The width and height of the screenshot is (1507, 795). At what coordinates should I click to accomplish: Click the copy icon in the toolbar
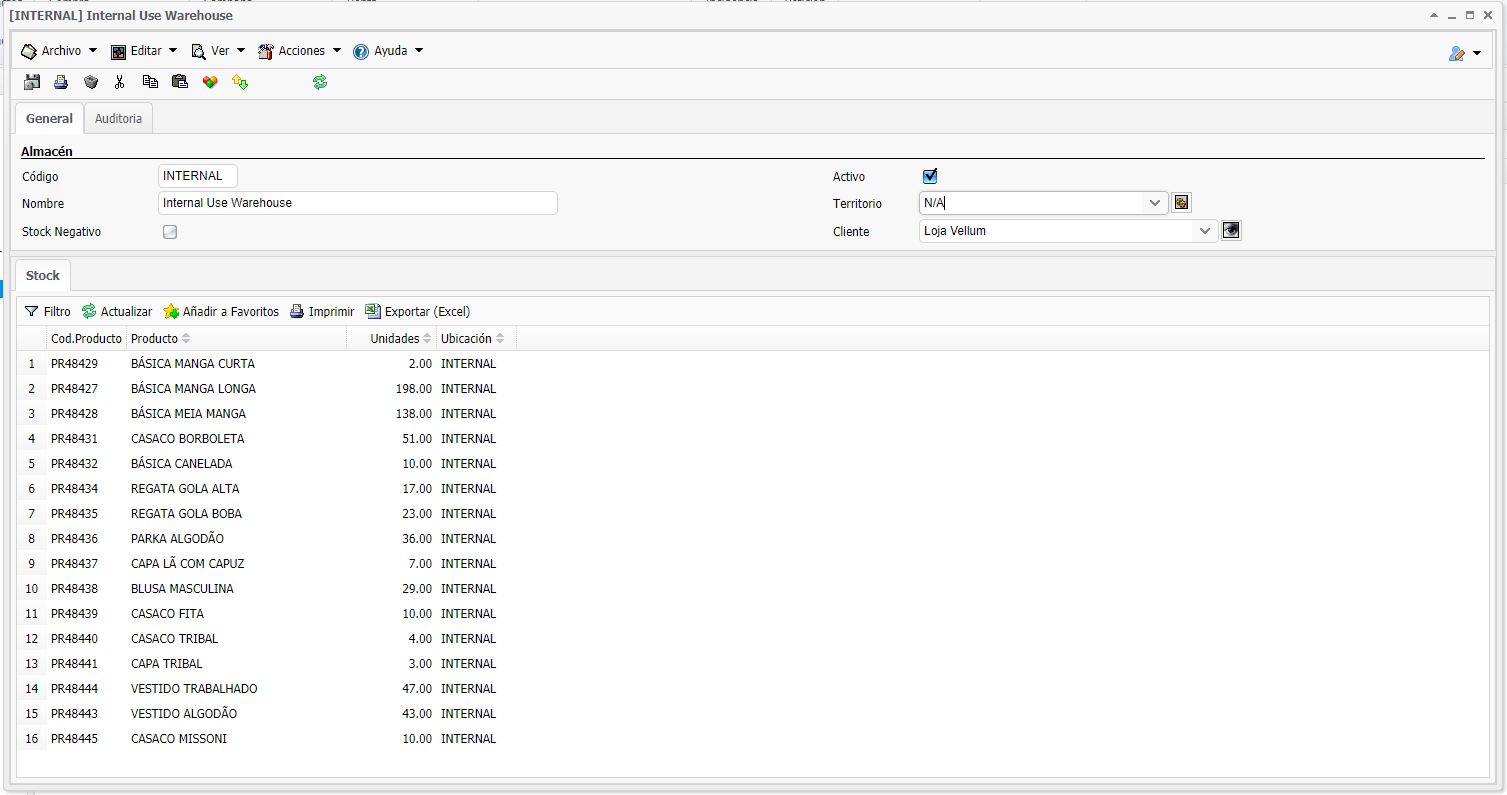(150, 82)
